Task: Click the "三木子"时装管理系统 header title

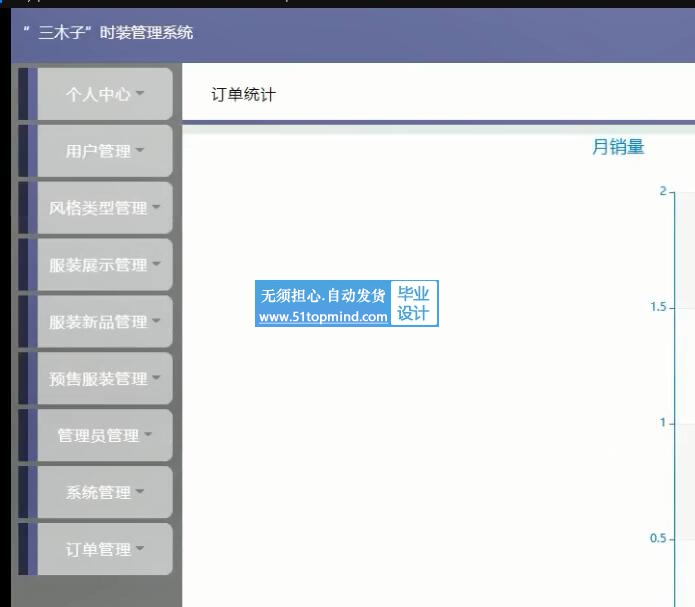Action: pos(108,32)
